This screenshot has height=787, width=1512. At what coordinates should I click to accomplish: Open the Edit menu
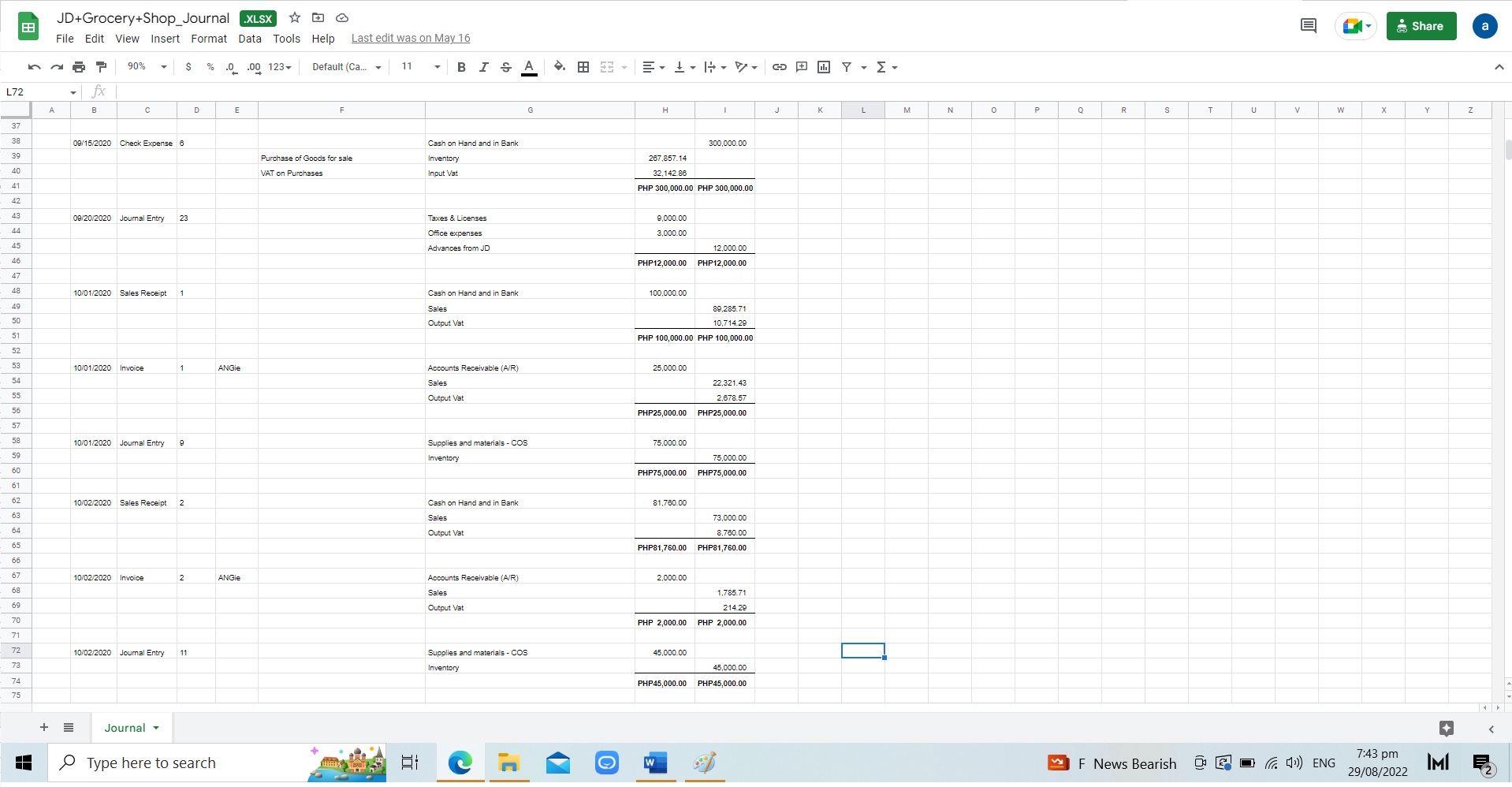coord(95,39)
